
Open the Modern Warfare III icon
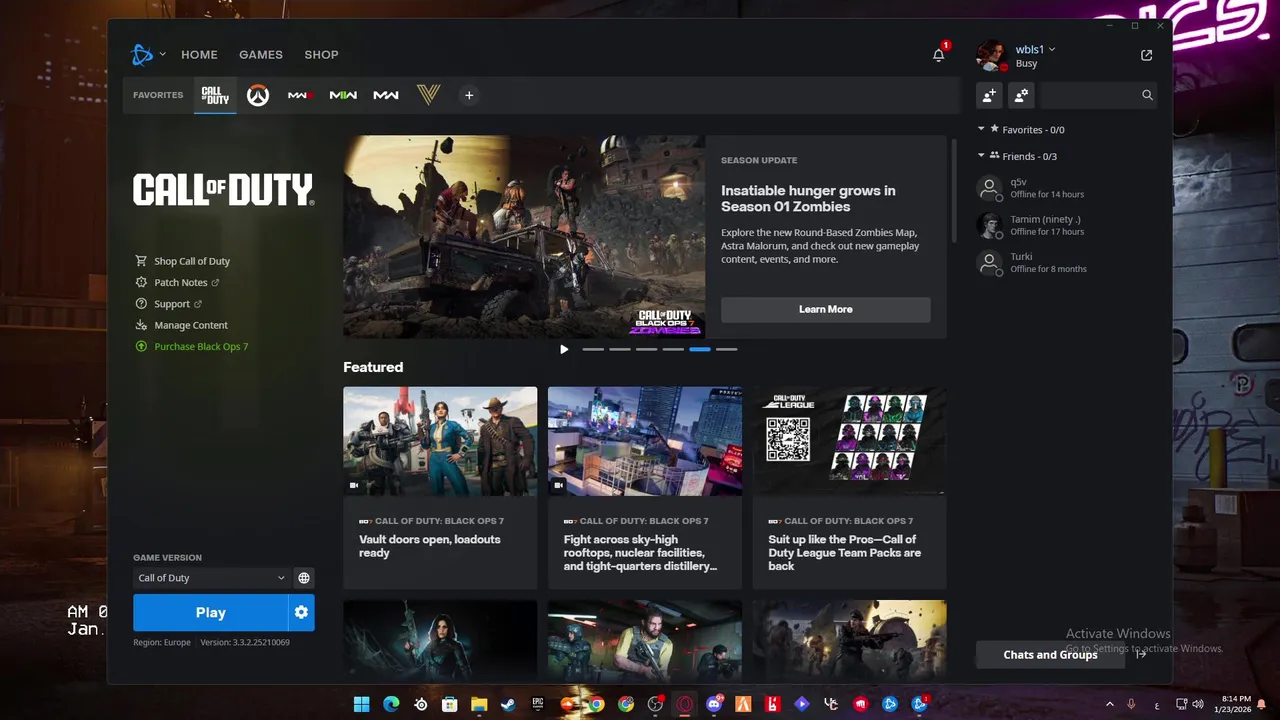point(300,95)
